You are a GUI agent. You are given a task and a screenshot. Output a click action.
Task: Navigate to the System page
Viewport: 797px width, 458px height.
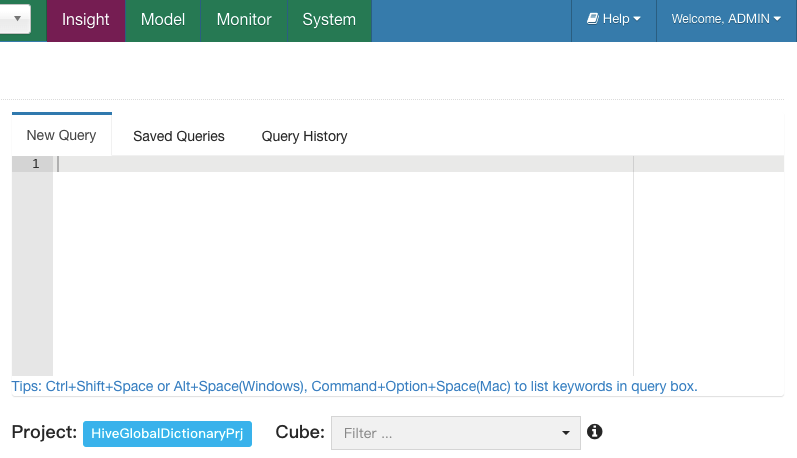pos(329,19)
